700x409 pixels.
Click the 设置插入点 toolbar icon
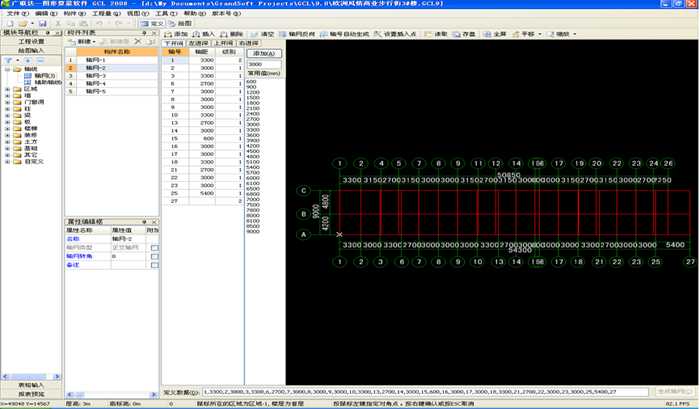(395, 34)
